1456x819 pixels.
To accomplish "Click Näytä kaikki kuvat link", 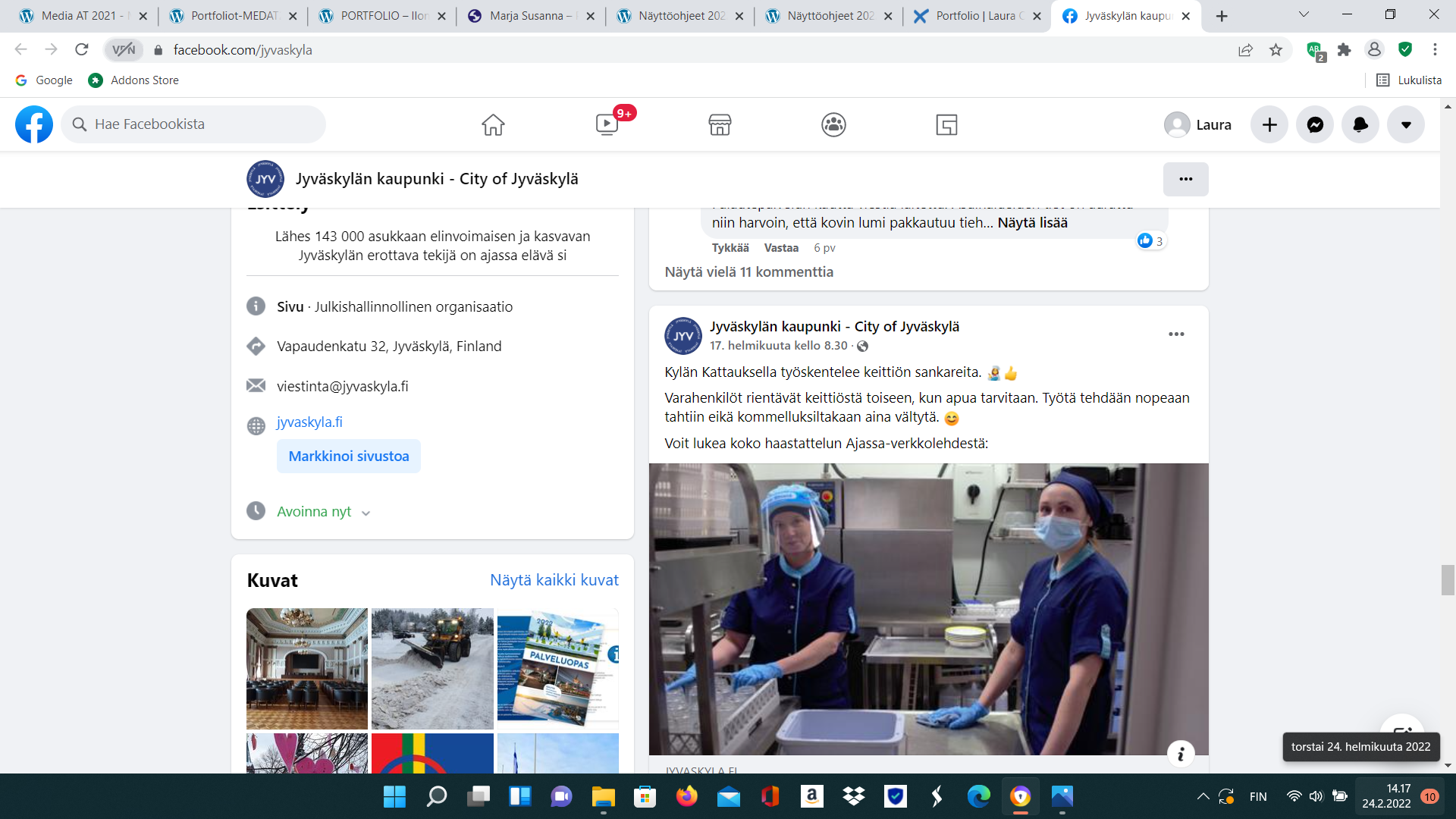I will coord(554,580).
